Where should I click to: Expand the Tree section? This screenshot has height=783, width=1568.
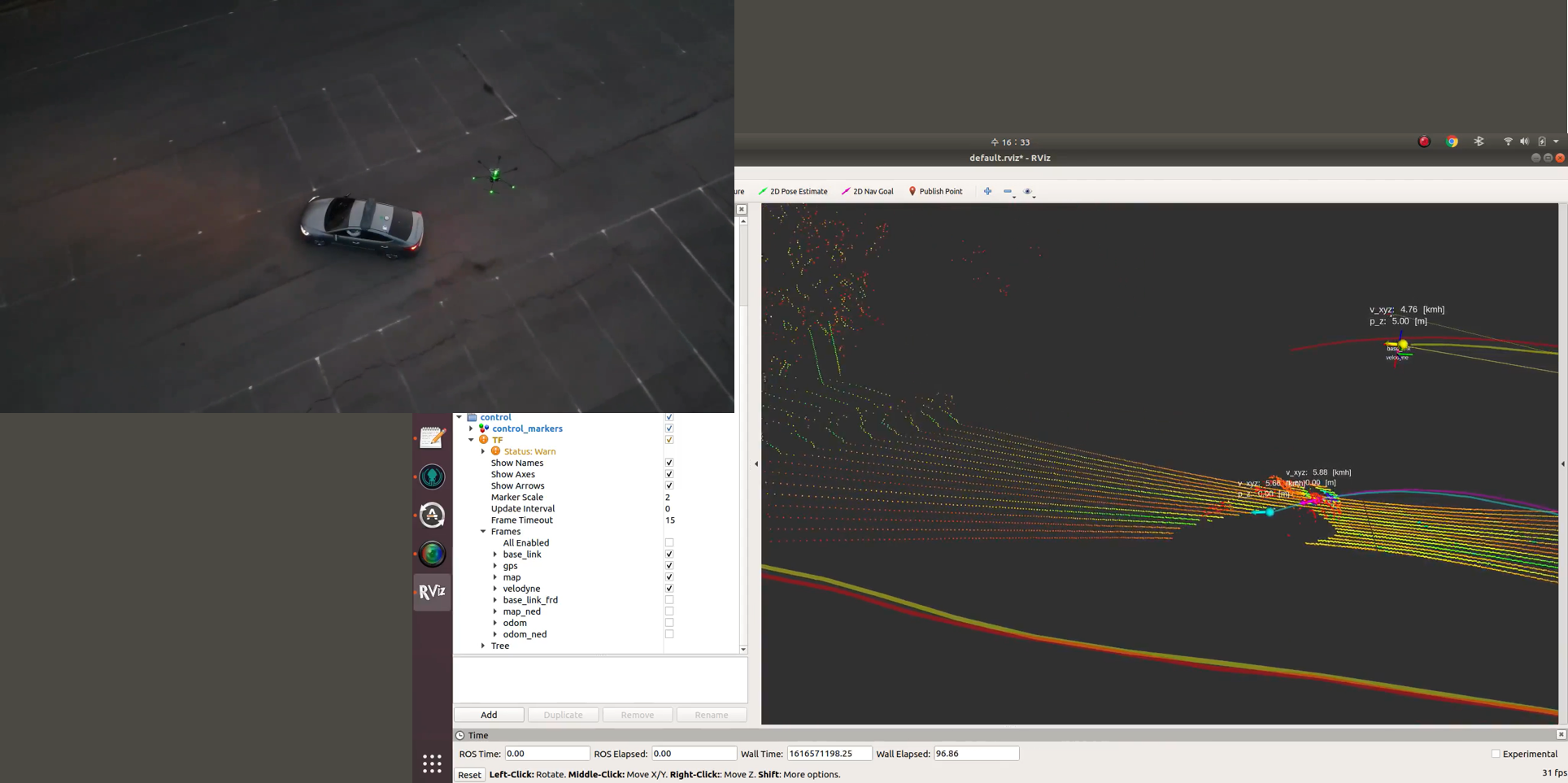coord(484,646)
